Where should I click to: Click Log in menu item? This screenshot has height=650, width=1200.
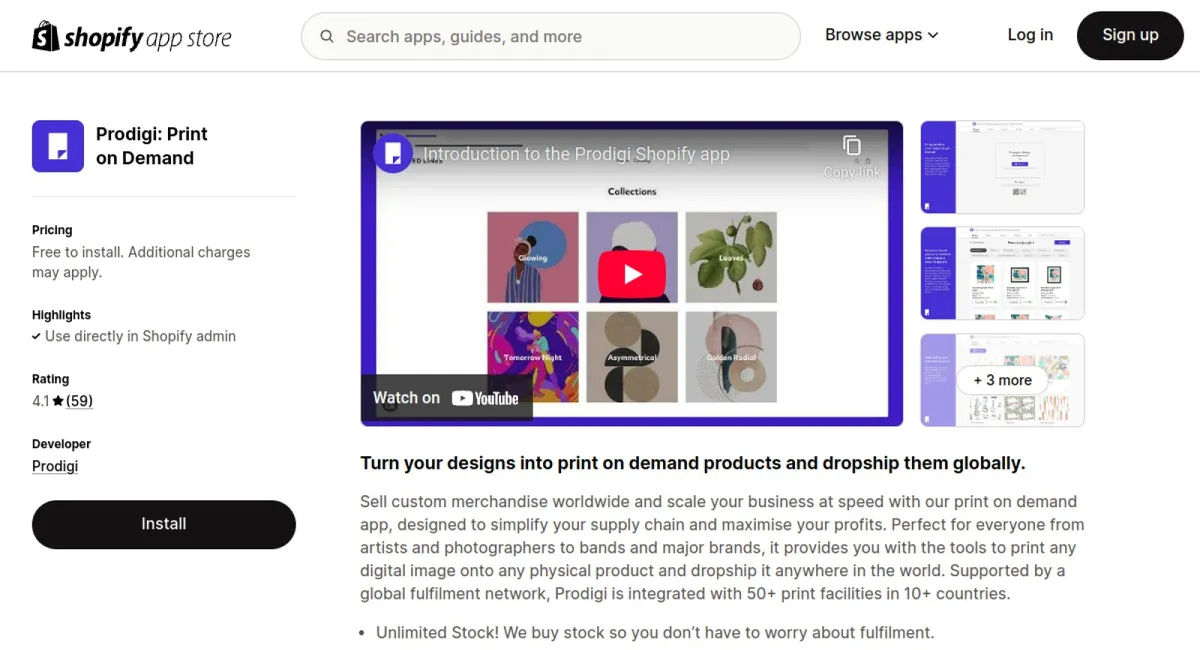pos(1030,35)
